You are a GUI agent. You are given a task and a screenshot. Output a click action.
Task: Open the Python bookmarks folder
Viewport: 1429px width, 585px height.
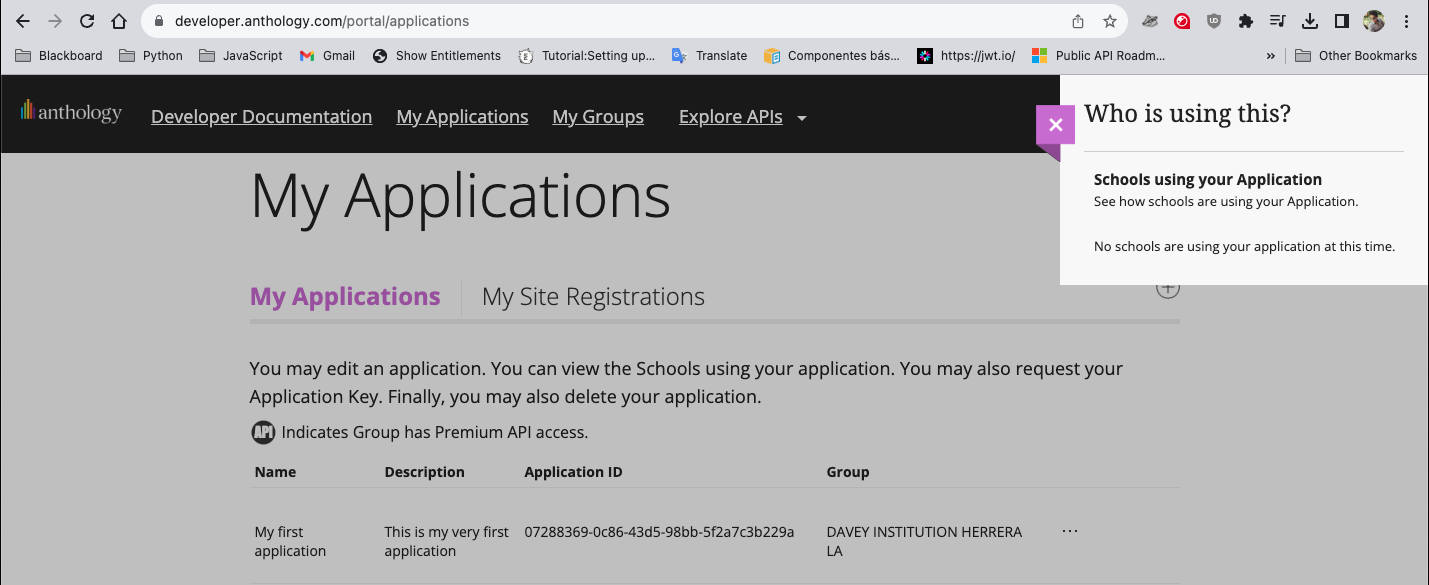click(x=151, y=56)
